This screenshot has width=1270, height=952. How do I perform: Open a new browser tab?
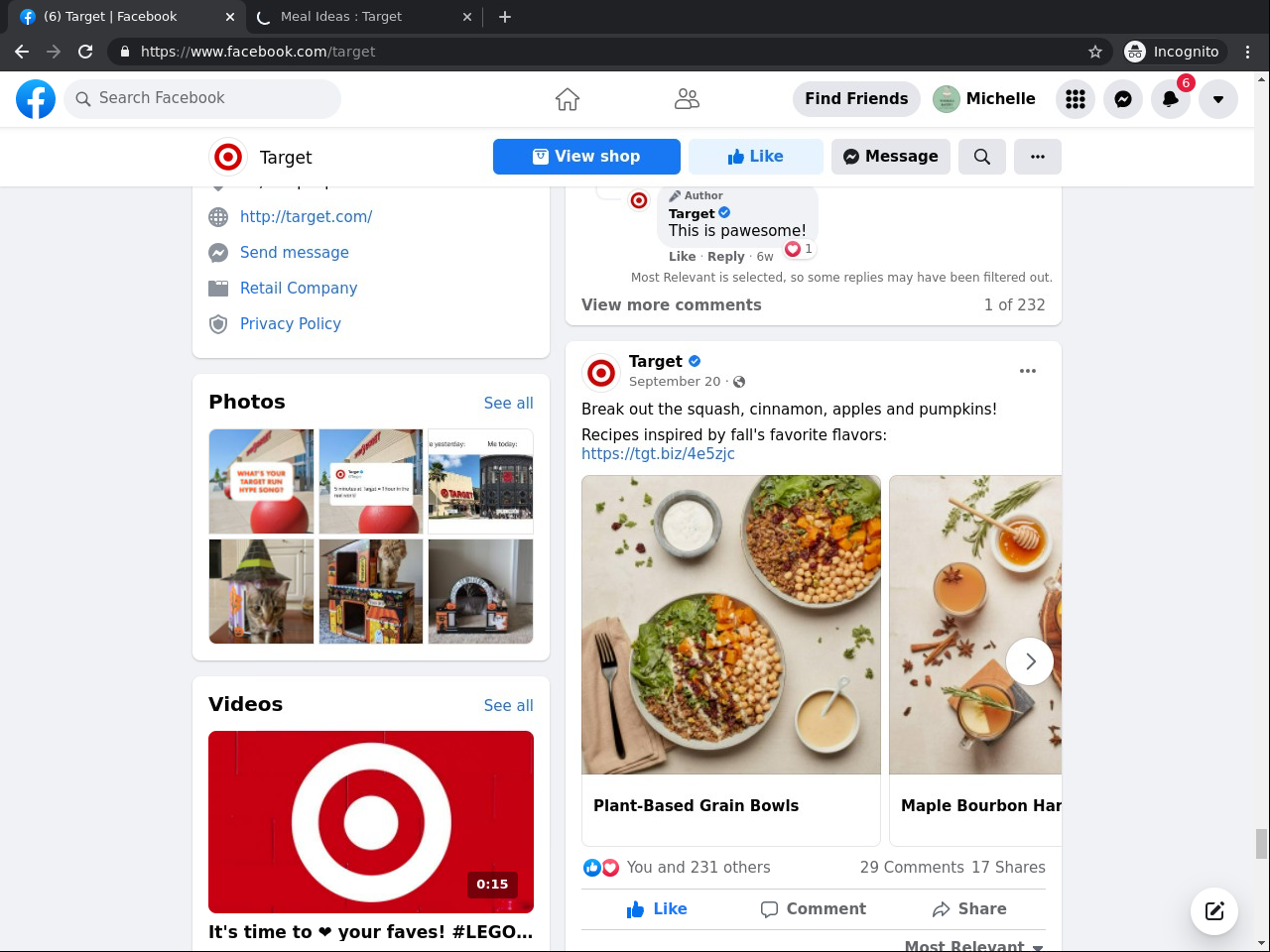point(505,17)
